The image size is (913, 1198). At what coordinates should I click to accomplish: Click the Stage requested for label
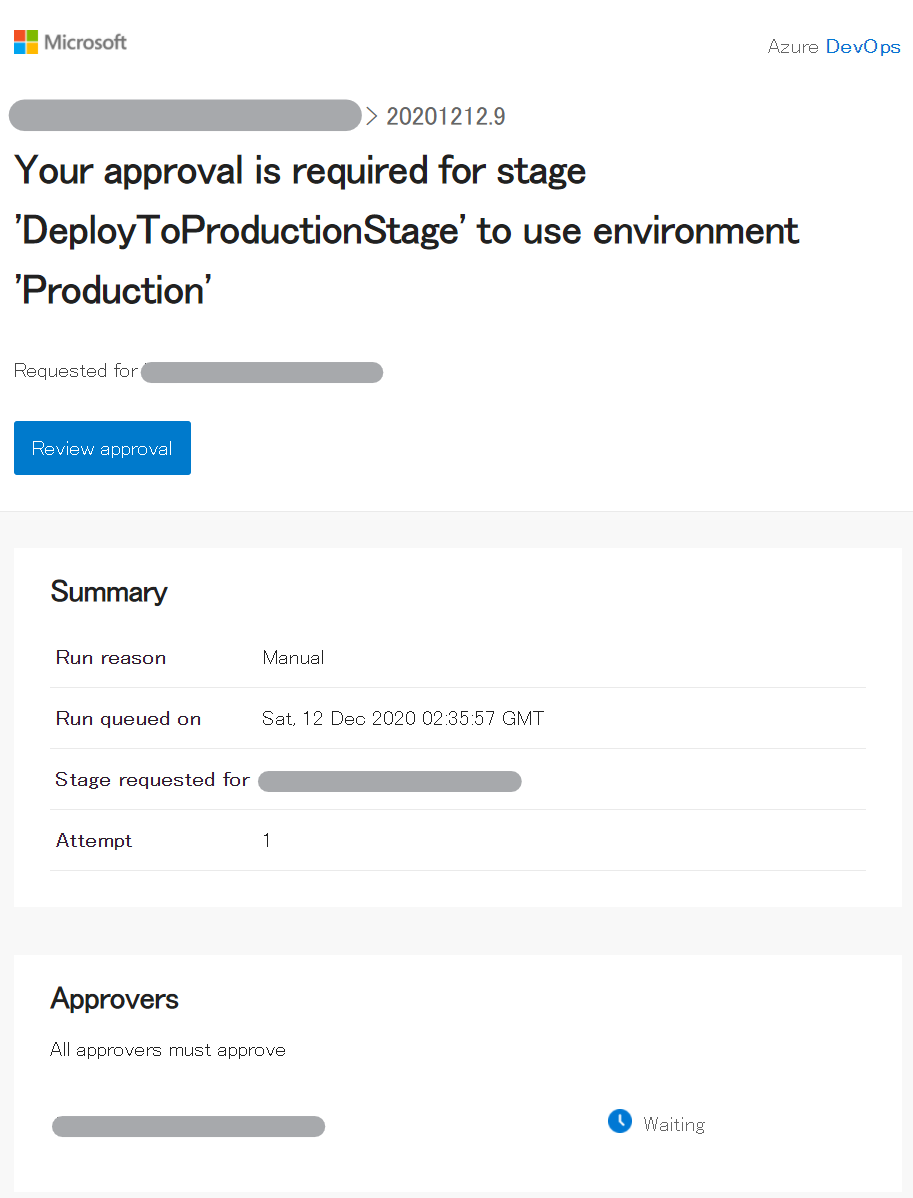point(152,780)
